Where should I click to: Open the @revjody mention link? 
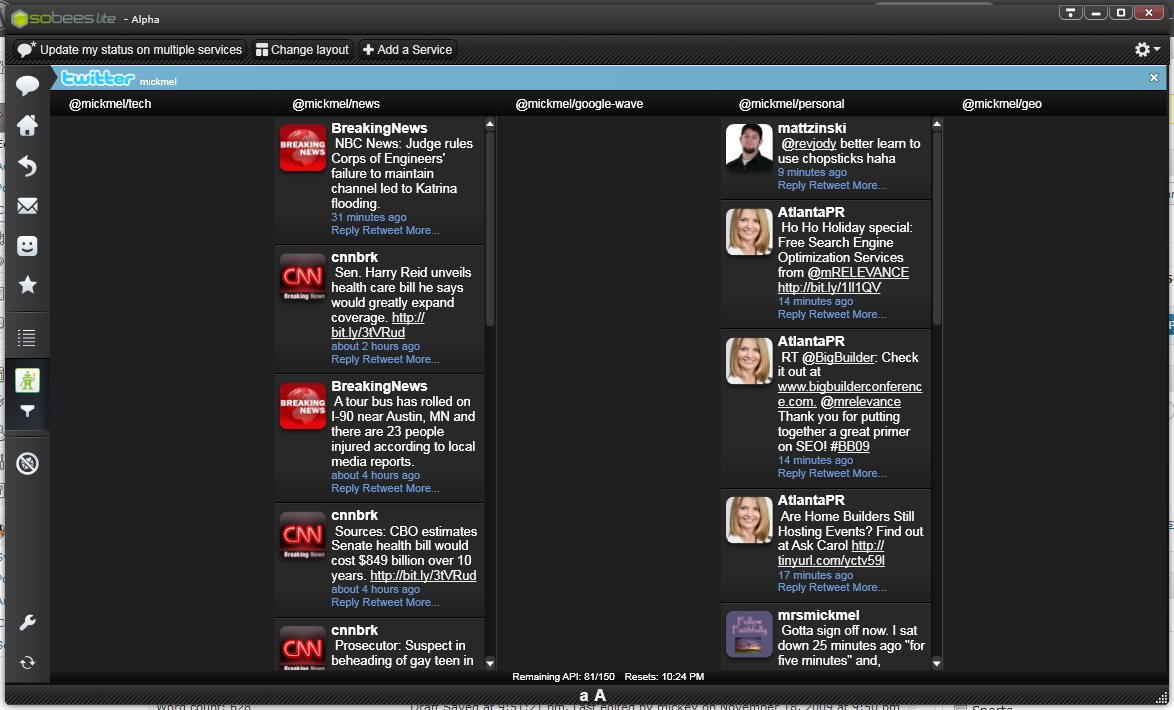pos(809,144)
